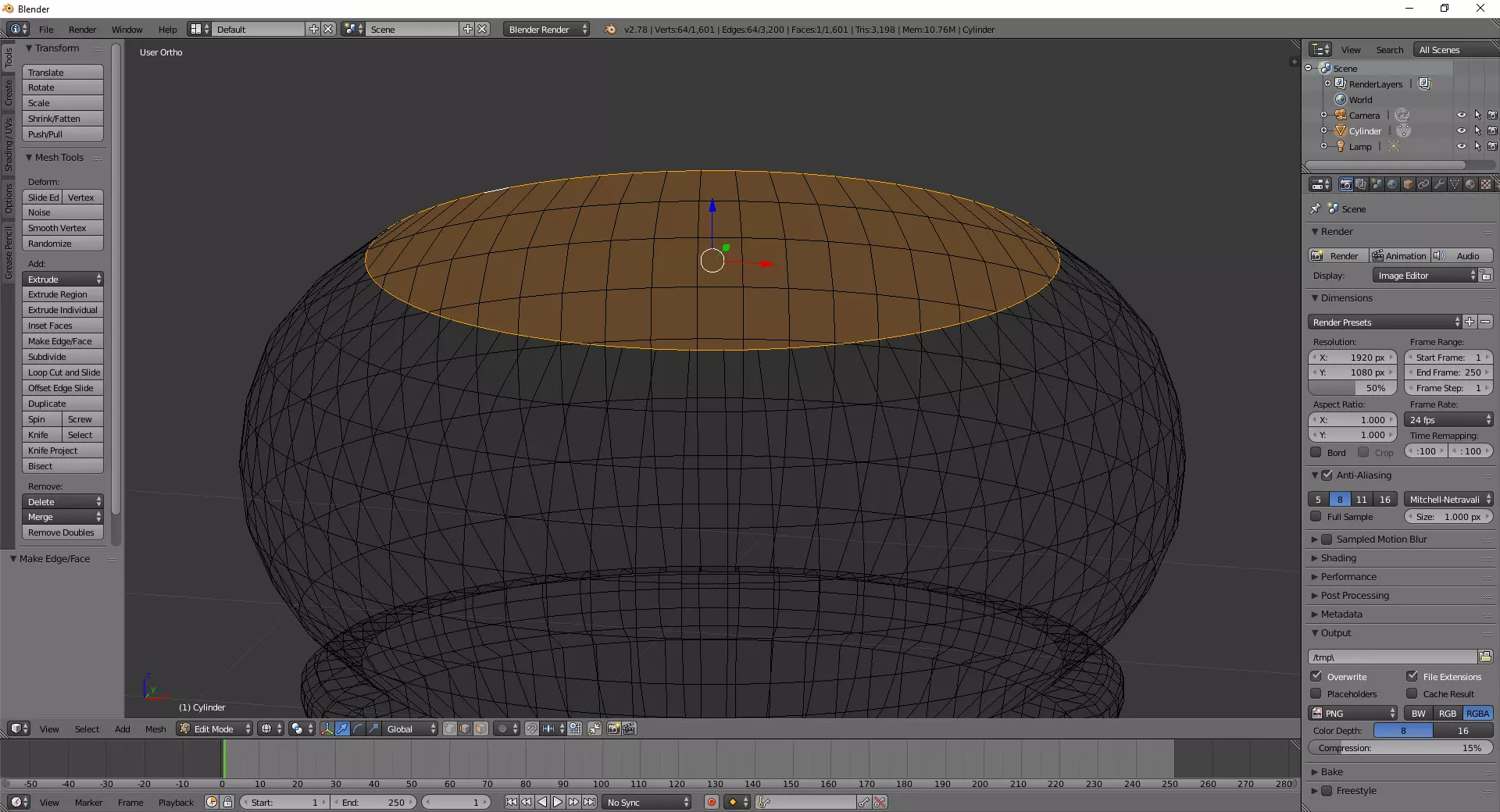Viewport: 1500px width, 812px height.
Task: Click the OpenGL render active viewport camera icon
Action: coord(613,728)
